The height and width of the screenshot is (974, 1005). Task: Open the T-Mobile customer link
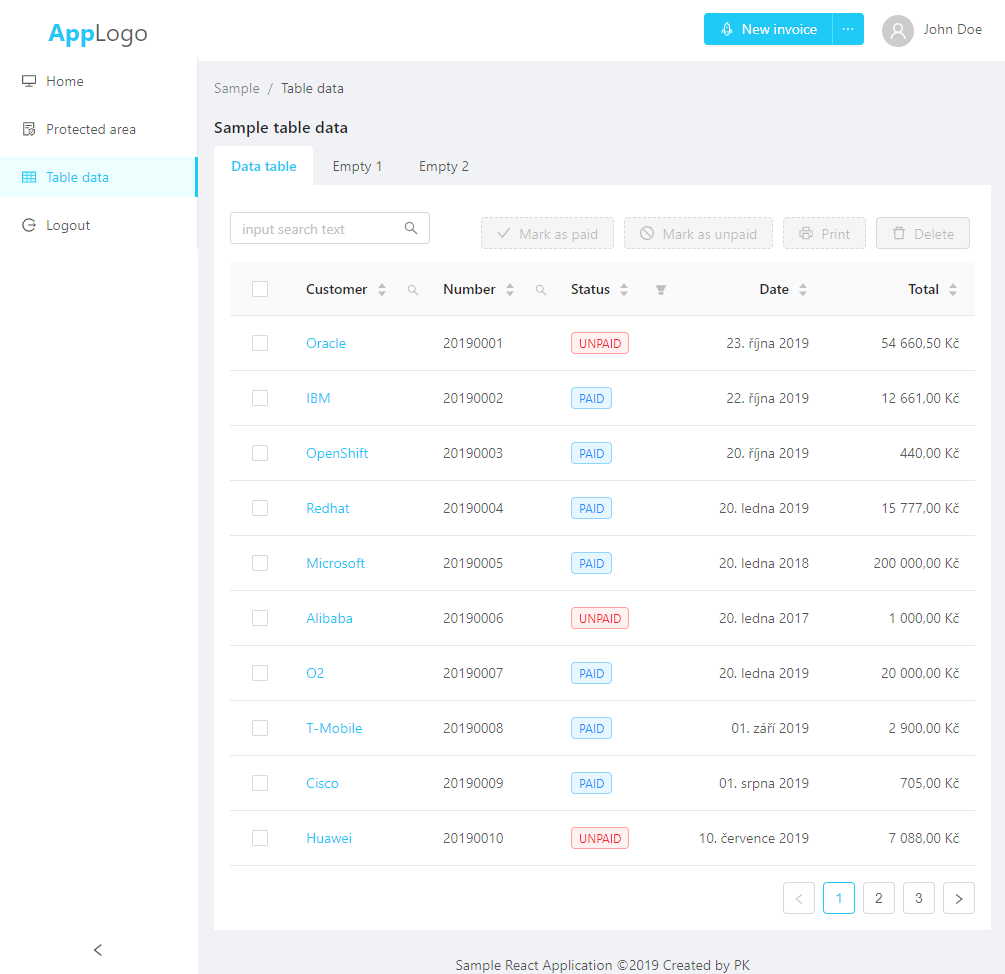(x=334, y=729)
